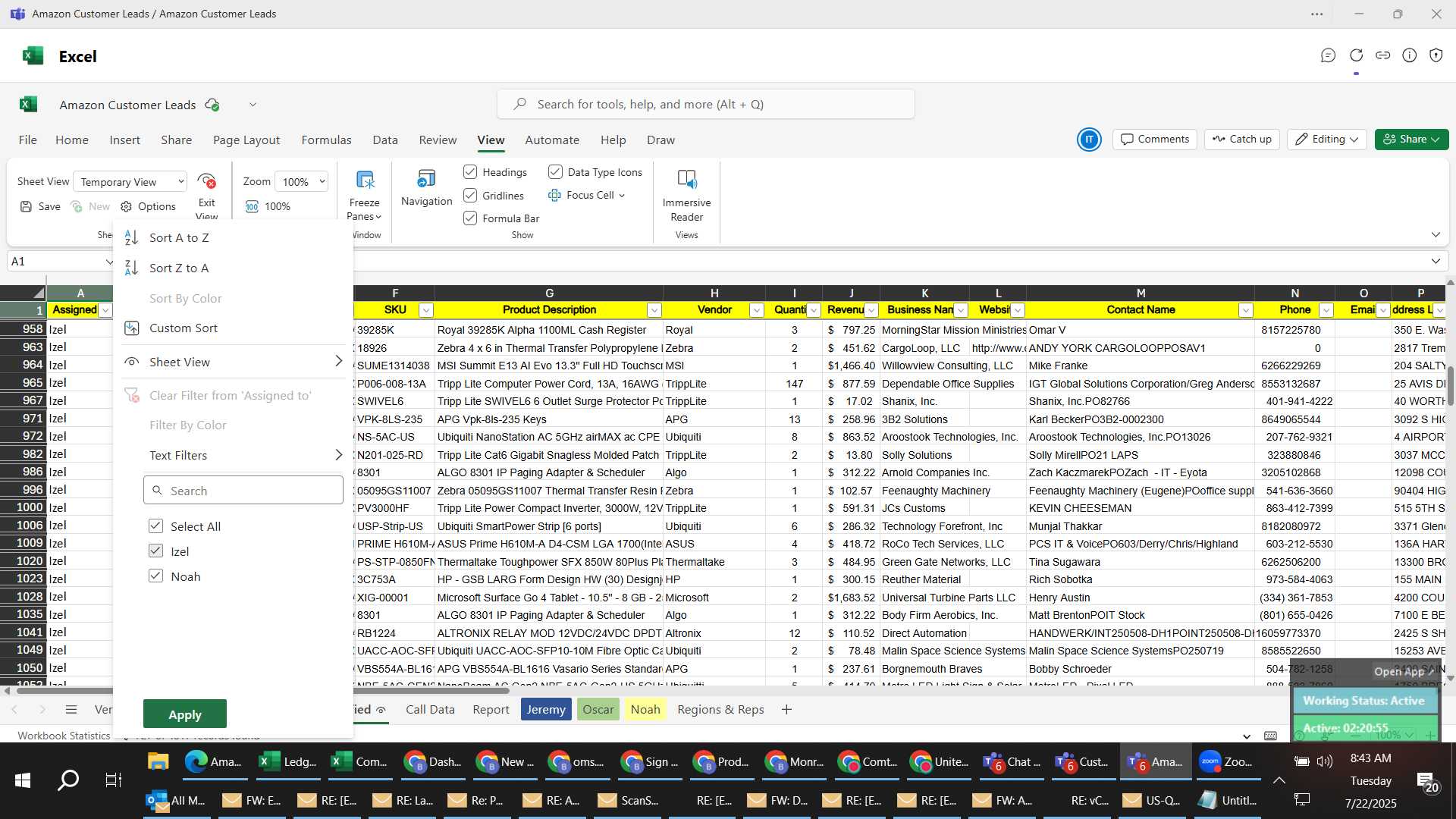Open the Regions & Reps sheet tab

pos(720,710)
